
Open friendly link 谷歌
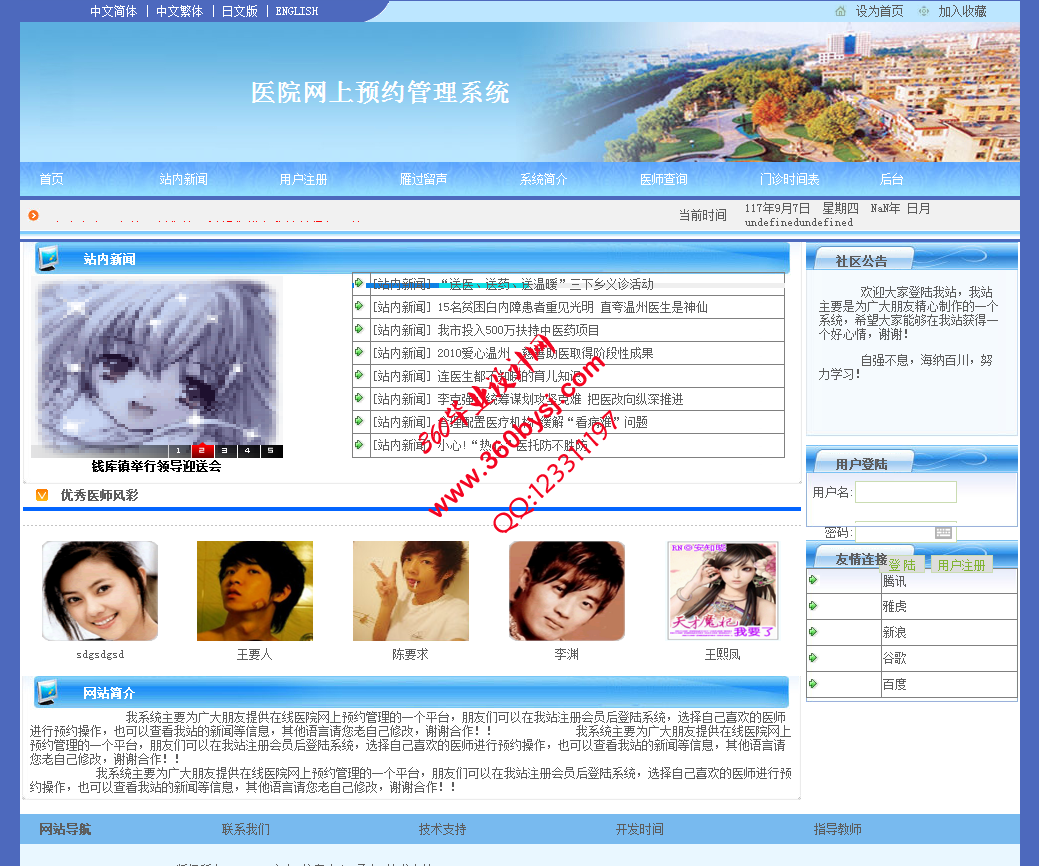[894, 658]
